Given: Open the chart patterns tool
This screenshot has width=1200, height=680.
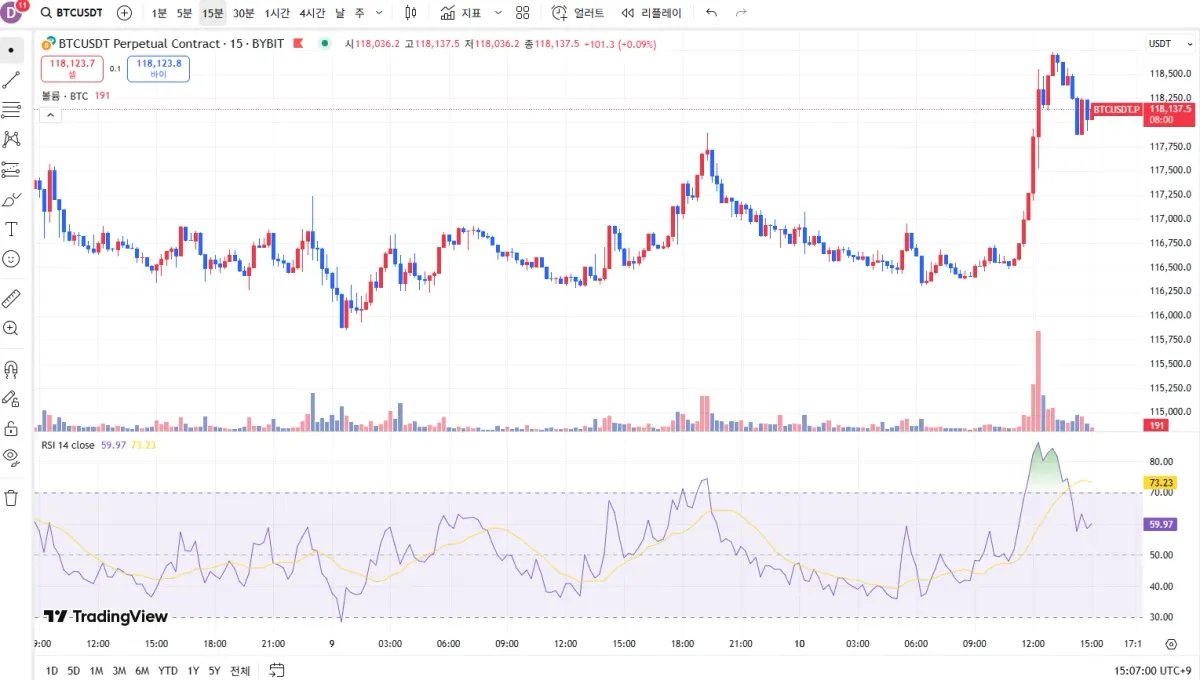Looking at the screenshot, I should (x=11, y=139).
